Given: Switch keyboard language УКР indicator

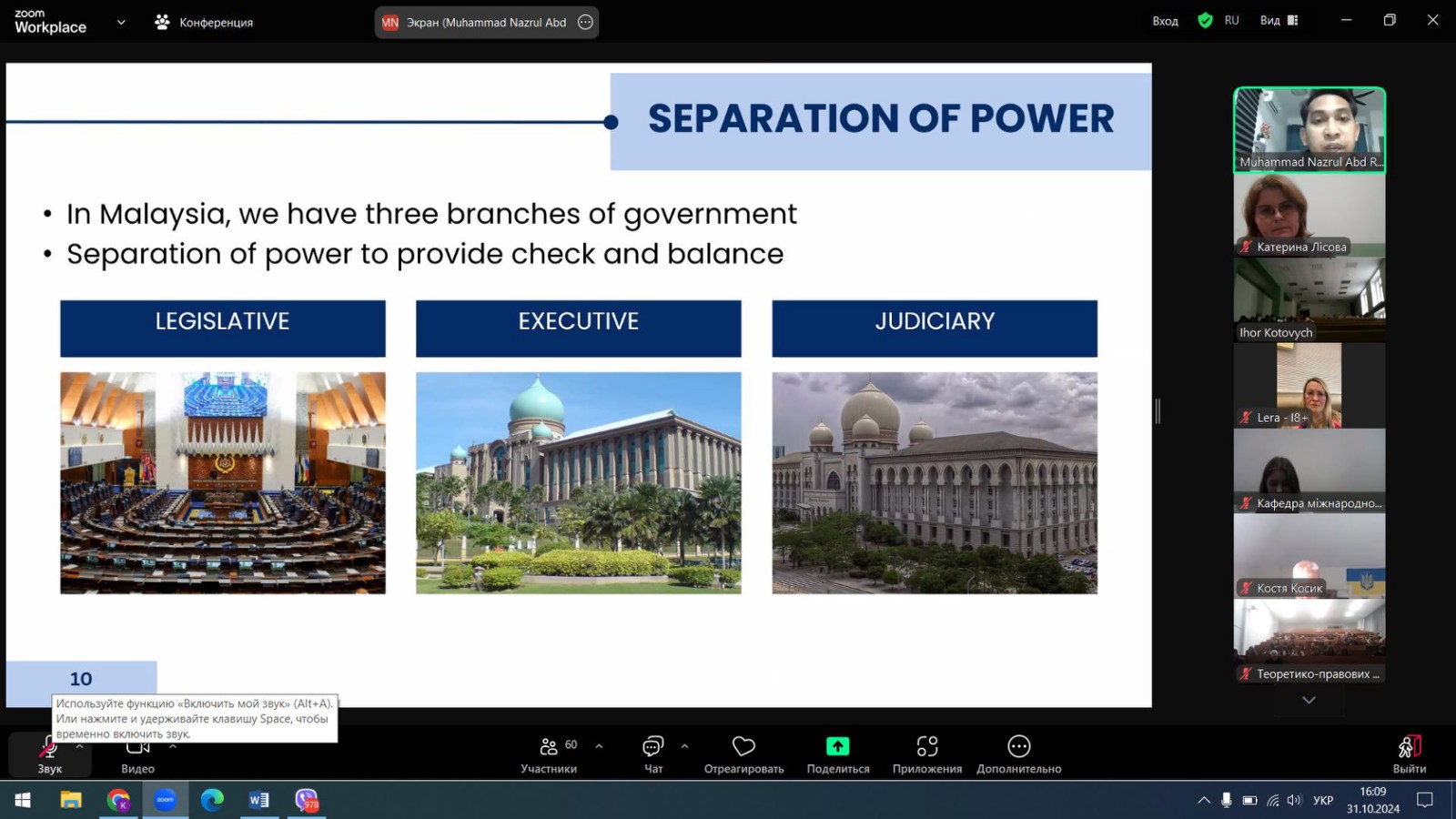Looking at the screenshot, I should 1323,800.
